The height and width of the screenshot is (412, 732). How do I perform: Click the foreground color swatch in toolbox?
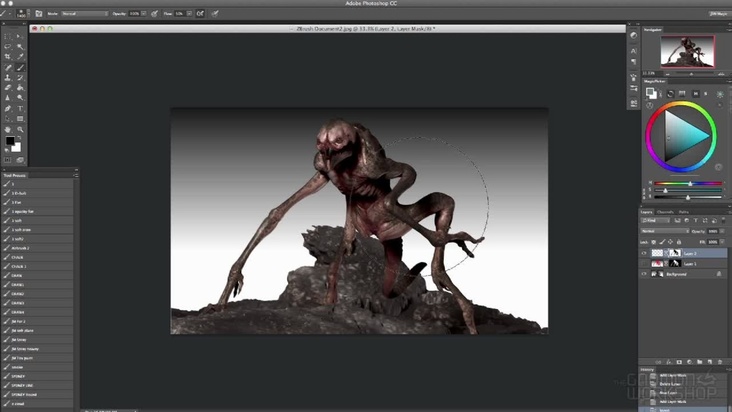point(10,141)
